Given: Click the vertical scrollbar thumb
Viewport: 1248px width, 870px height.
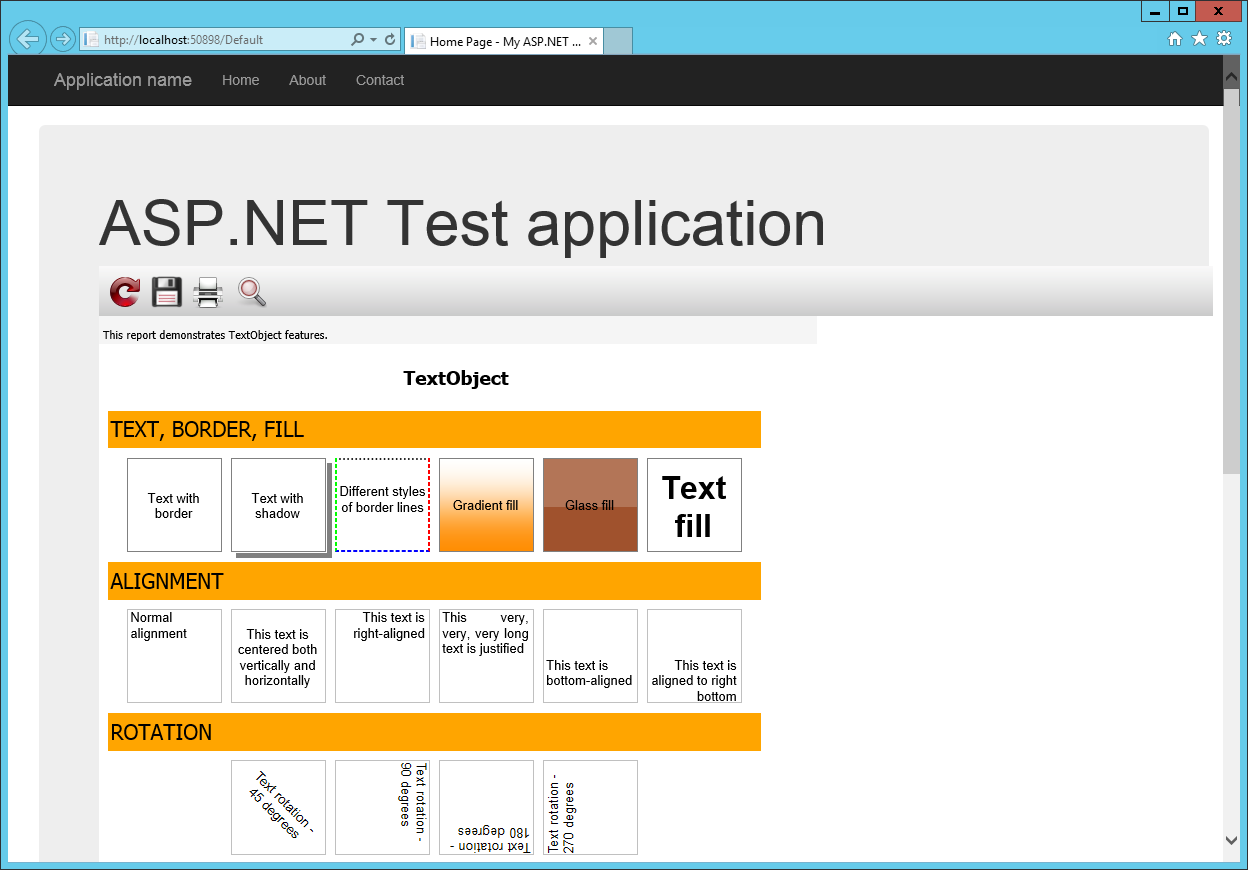Looking at the screenshot, I should (x=1231, y=281).
